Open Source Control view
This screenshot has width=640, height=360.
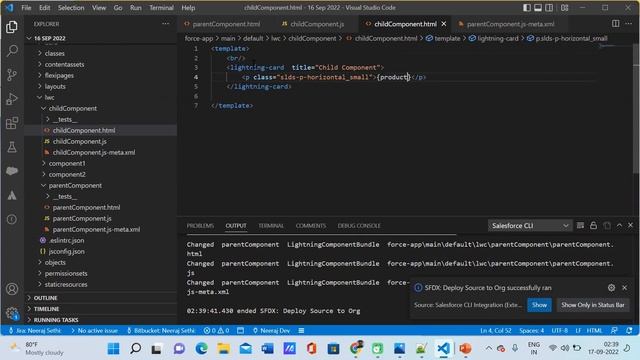coord(12,75)
